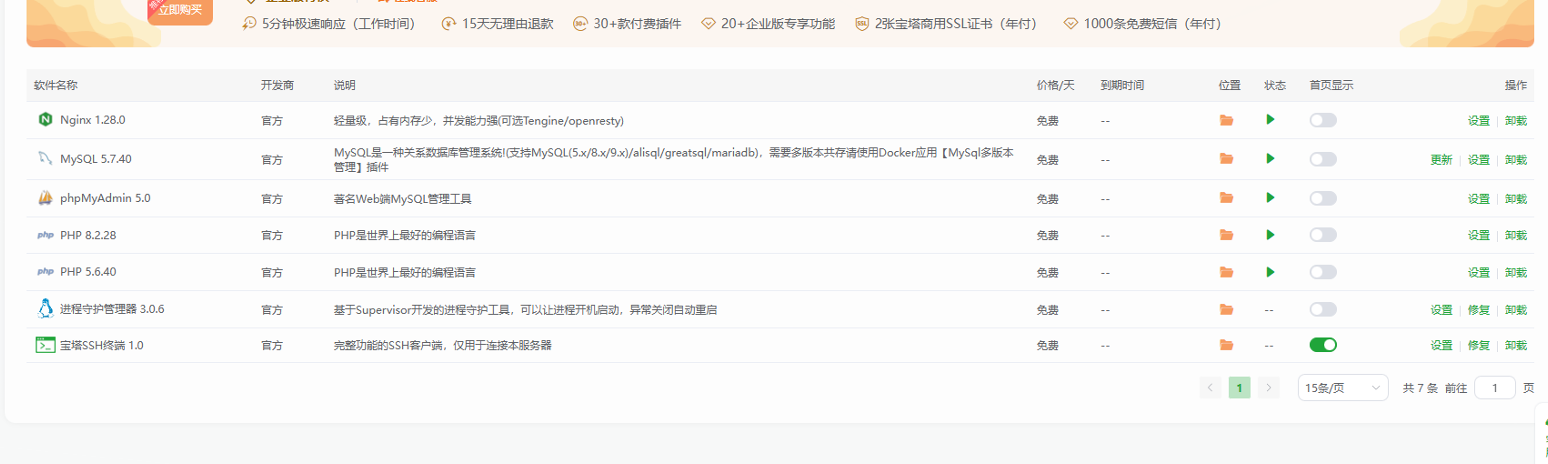The image size is (1548, 464).
Task: Click the Nginx 1.28.0 logo icon
Action: click(45, 120)
